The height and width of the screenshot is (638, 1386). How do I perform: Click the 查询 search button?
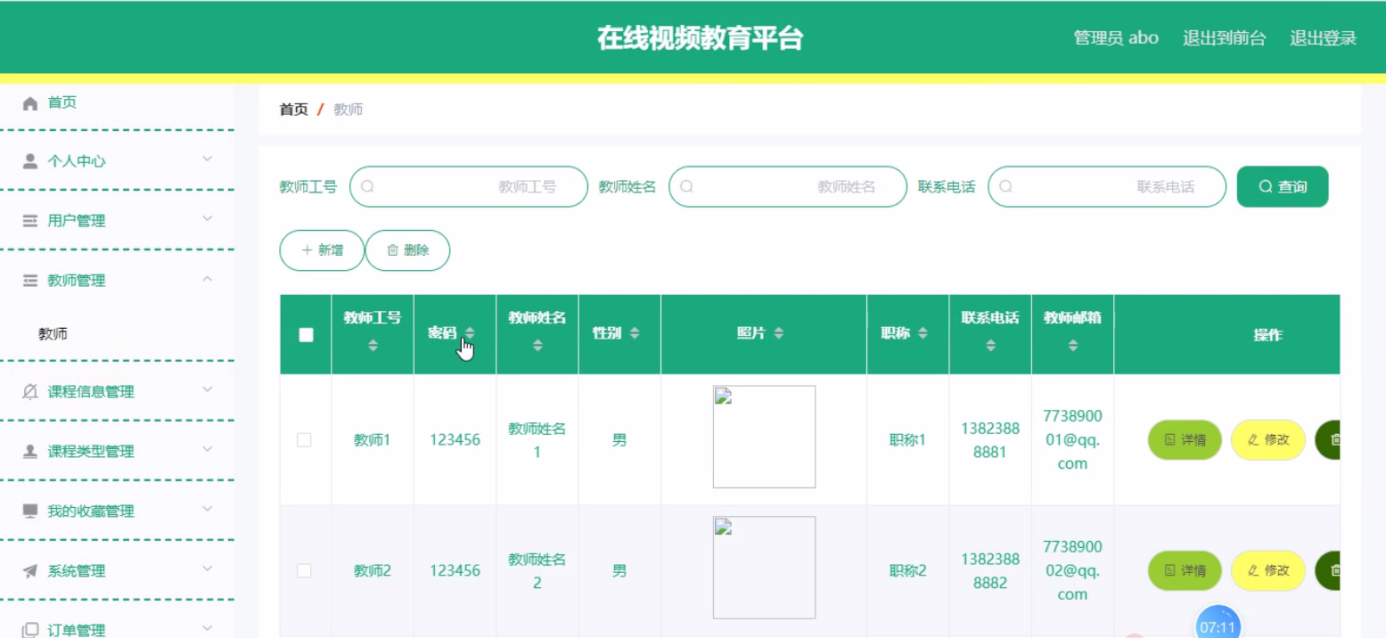point(1282,187)
